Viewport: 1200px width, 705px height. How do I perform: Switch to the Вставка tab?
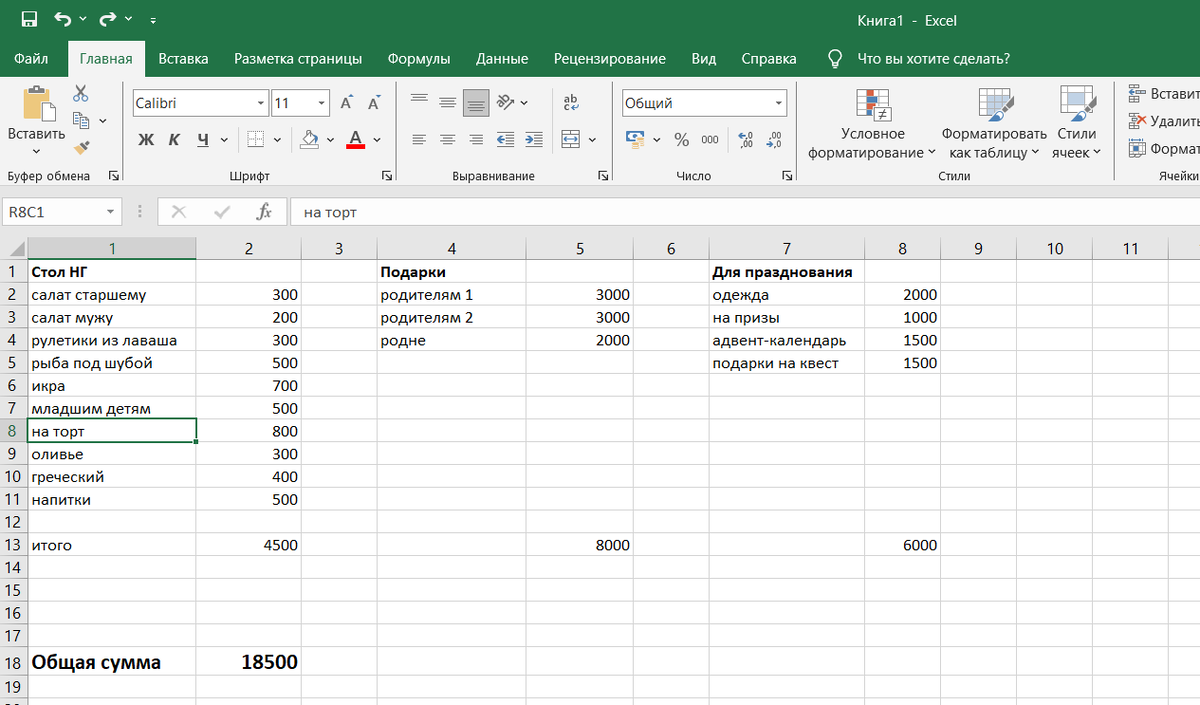coord(183,58)
